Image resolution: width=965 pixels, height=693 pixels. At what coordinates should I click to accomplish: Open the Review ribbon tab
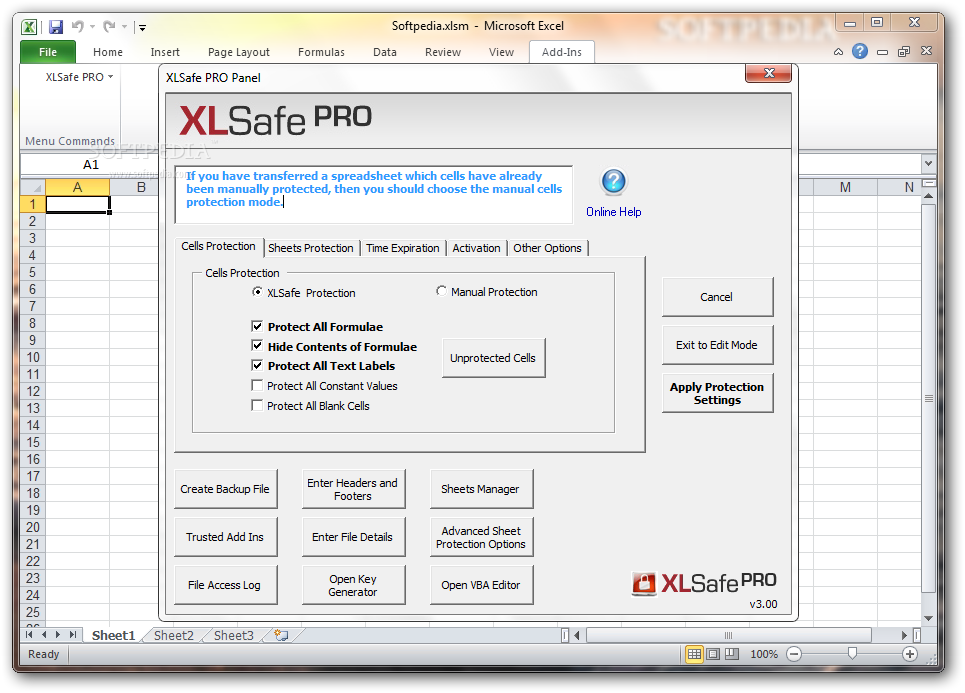[442, 52]
